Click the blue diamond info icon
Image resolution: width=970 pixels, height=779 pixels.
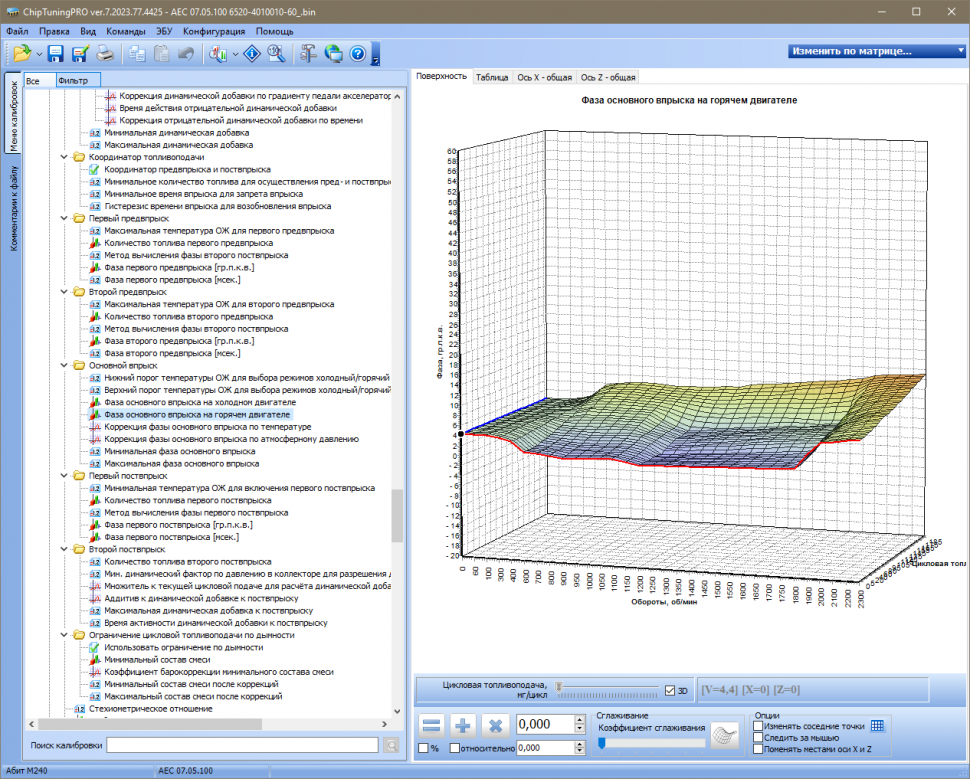tap(252, 54)
